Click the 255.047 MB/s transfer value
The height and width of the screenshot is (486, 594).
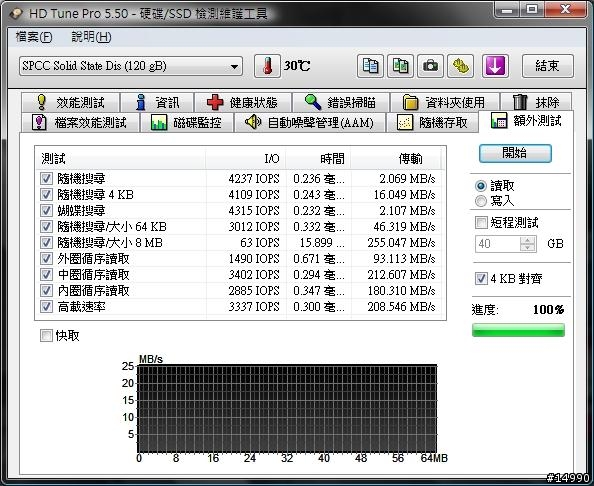tap(401, 243)
